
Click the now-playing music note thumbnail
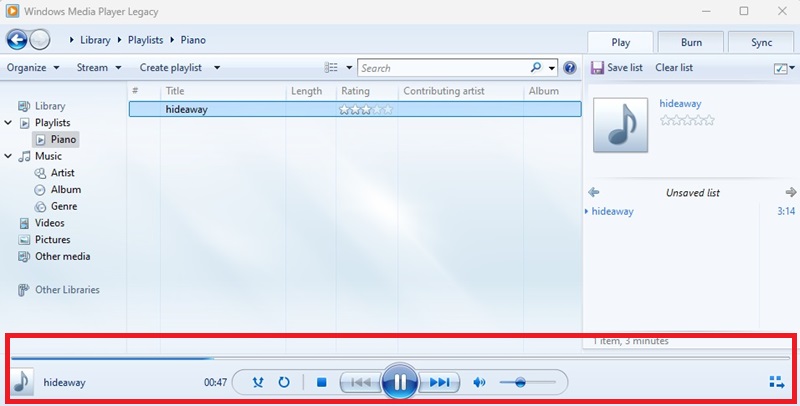tap(21, 382)
